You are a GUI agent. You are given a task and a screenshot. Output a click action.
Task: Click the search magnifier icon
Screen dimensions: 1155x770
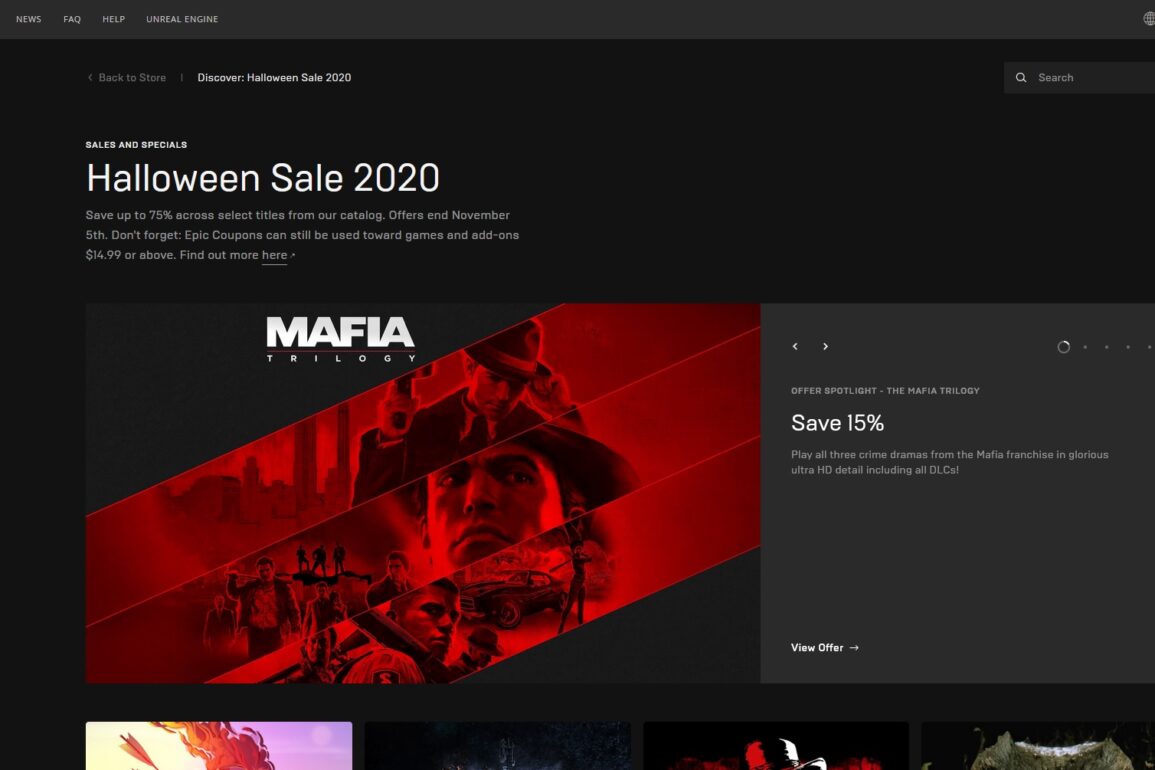(1021, 77)
